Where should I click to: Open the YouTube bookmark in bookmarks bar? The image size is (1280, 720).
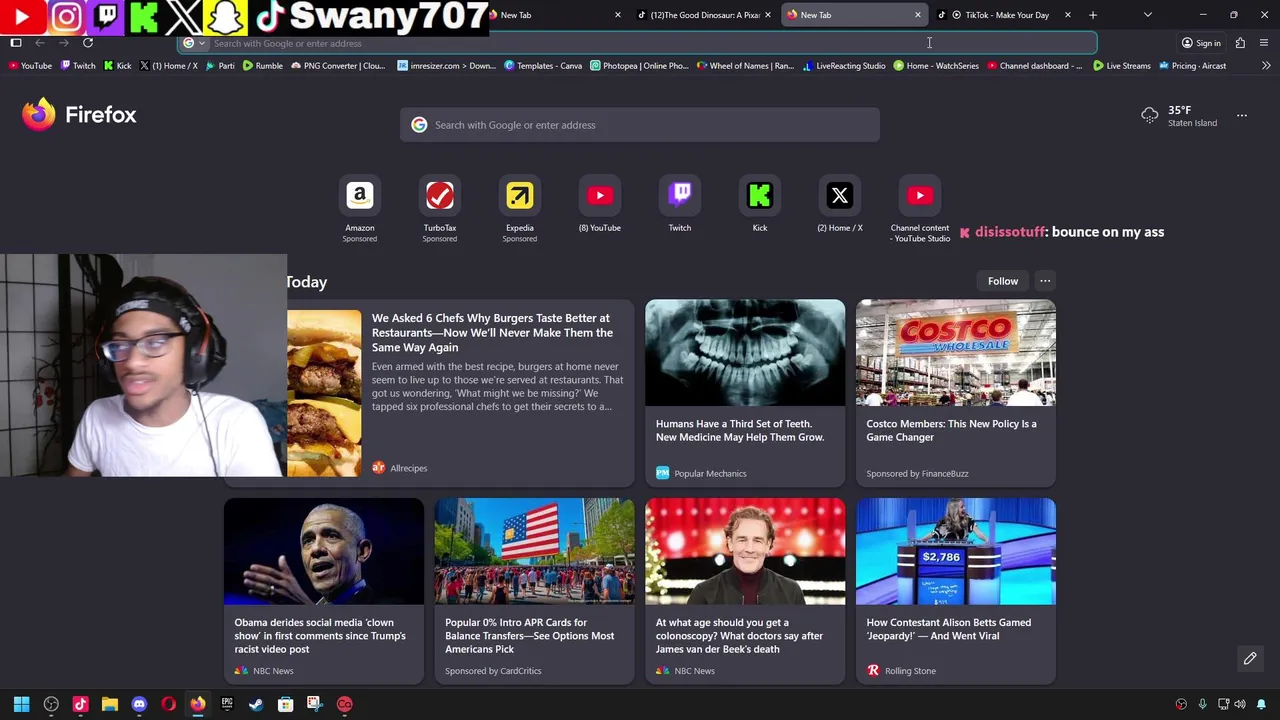pyautogui.click(x=29, y=66)
